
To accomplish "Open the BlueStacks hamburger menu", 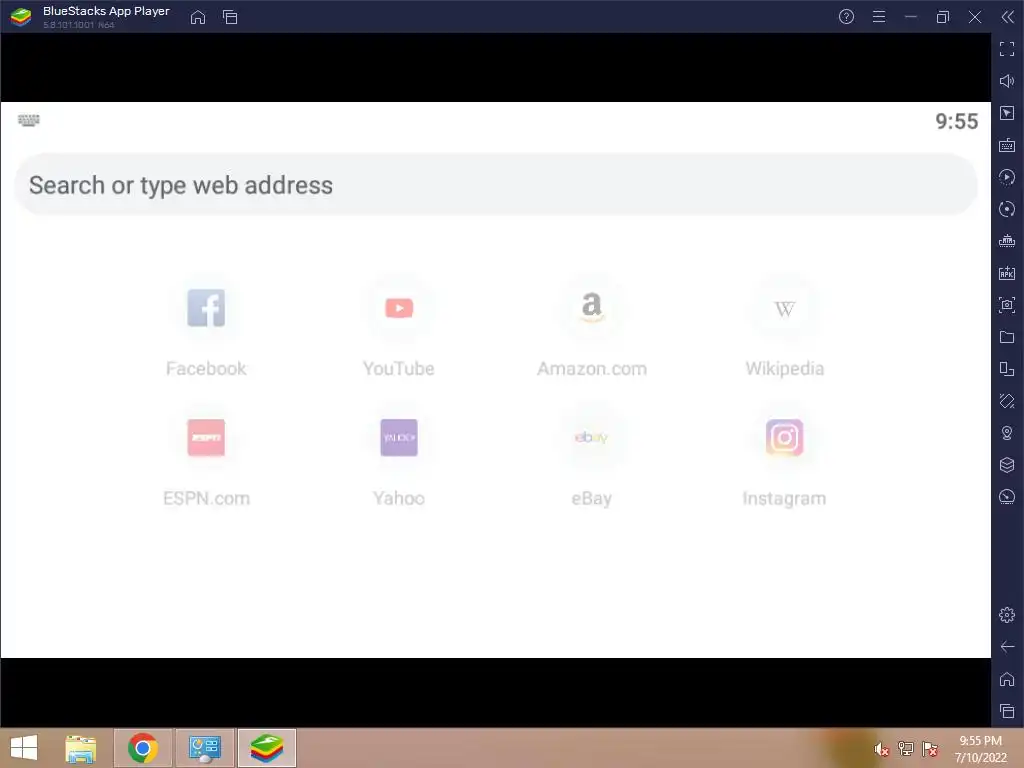I will pos(879,17).
